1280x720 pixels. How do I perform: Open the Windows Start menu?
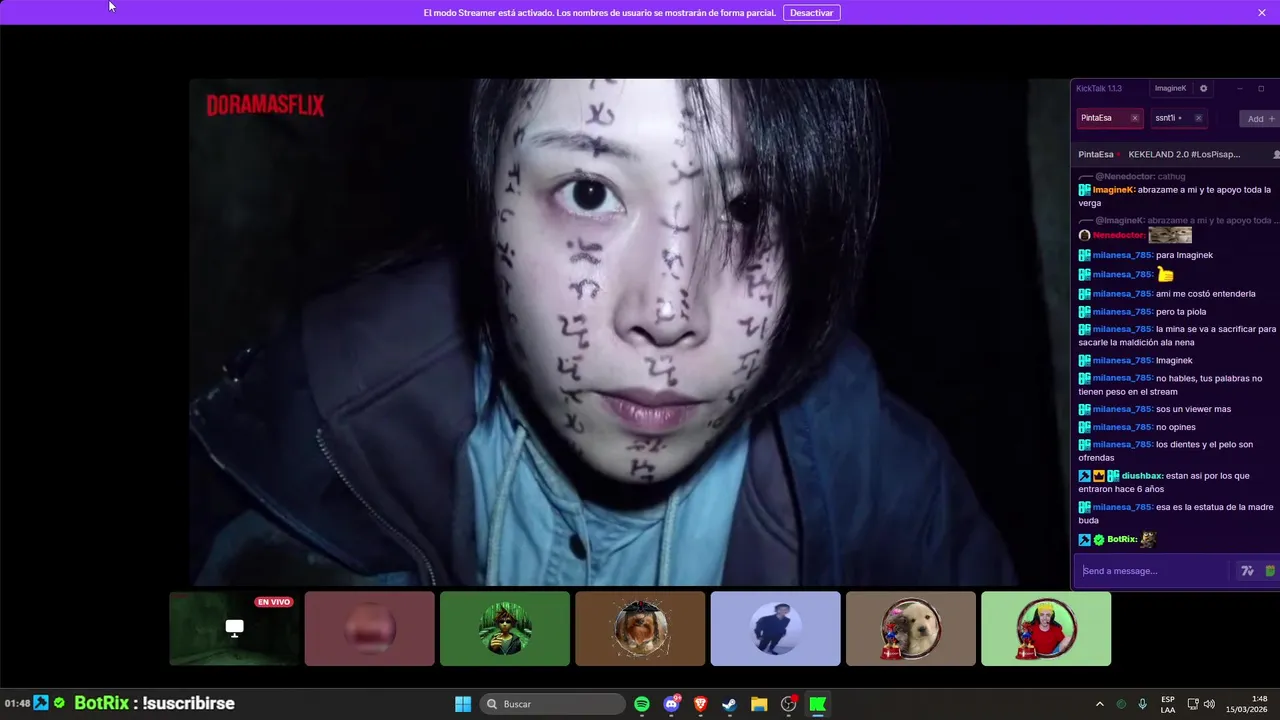pos(463,704)
